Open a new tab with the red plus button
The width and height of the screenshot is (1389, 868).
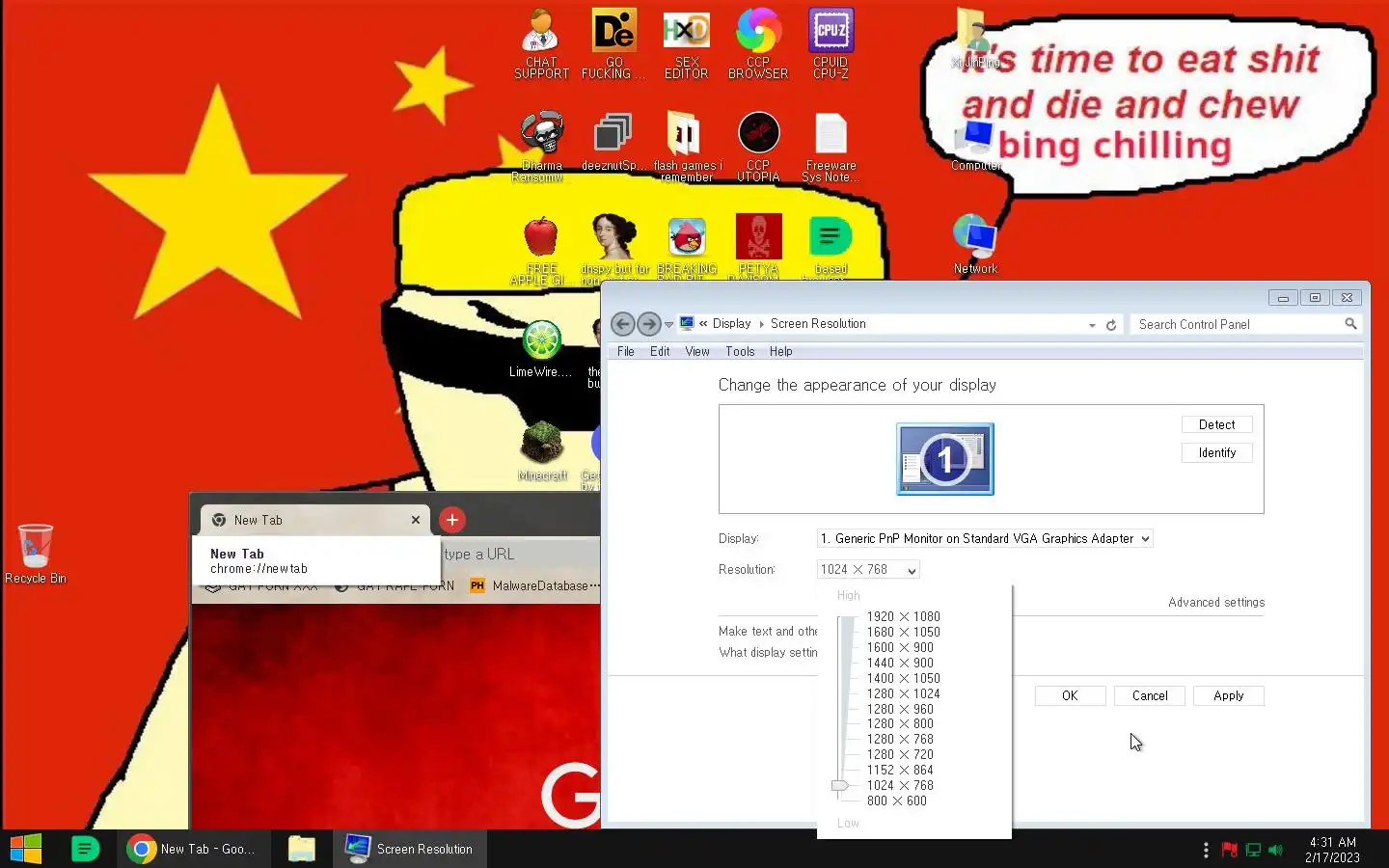pyautogui.click(x=451, y=521)
